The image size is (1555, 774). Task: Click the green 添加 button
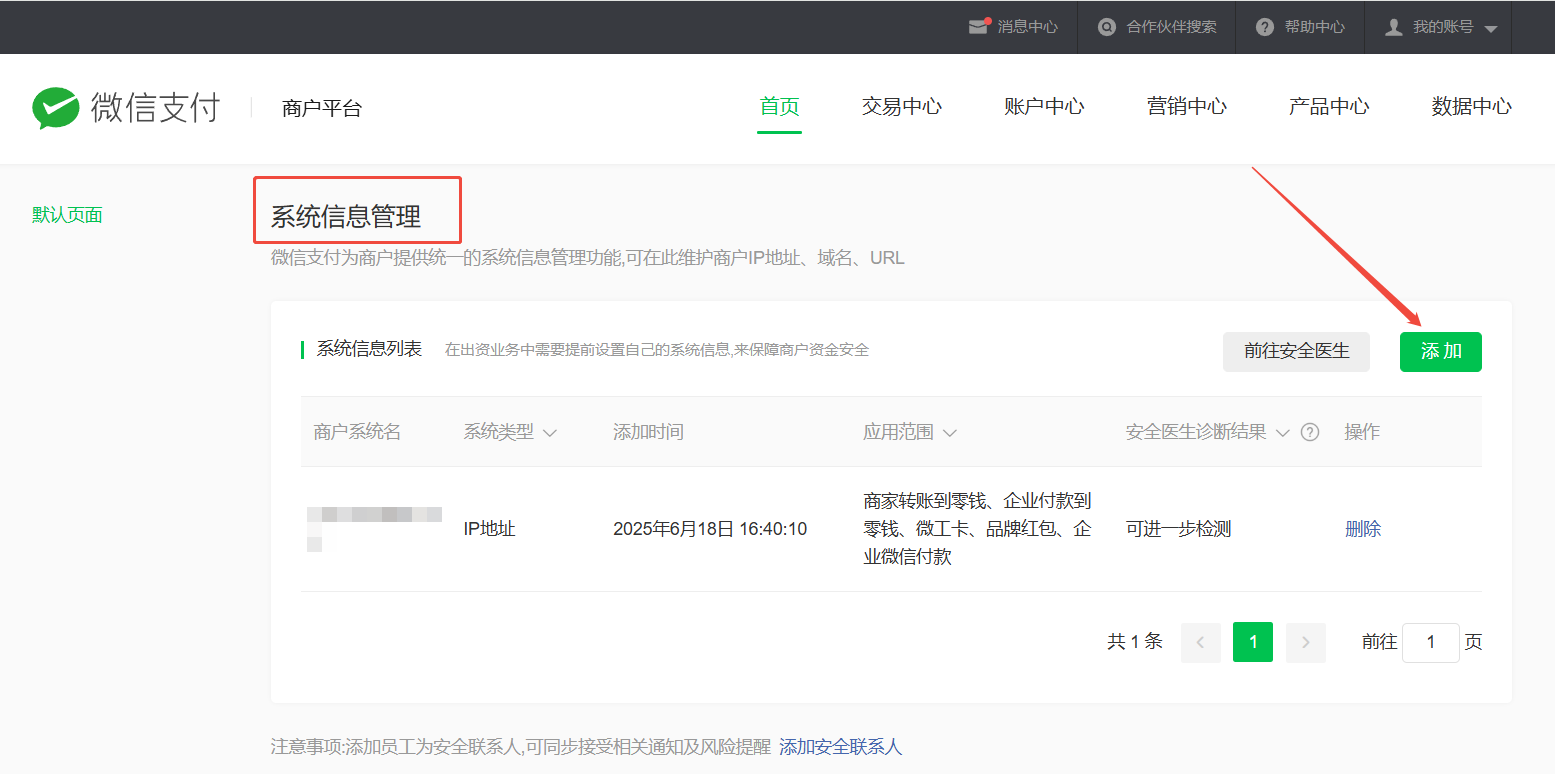(1441, 351)
